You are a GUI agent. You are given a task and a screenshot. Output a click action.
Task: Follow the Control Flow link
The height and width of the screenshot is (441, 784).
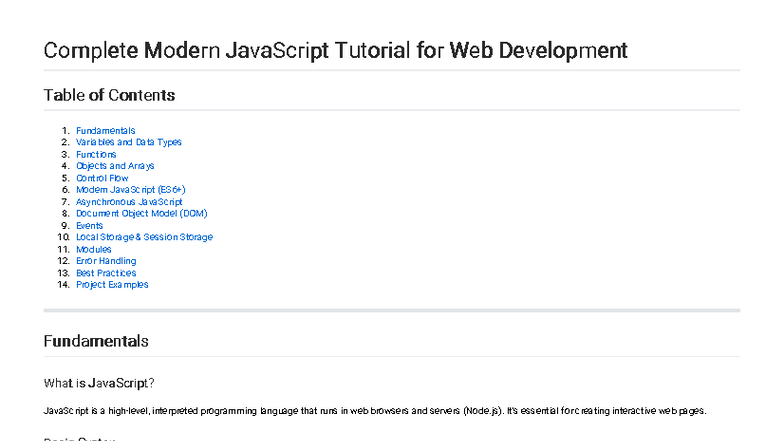(102, 178)
